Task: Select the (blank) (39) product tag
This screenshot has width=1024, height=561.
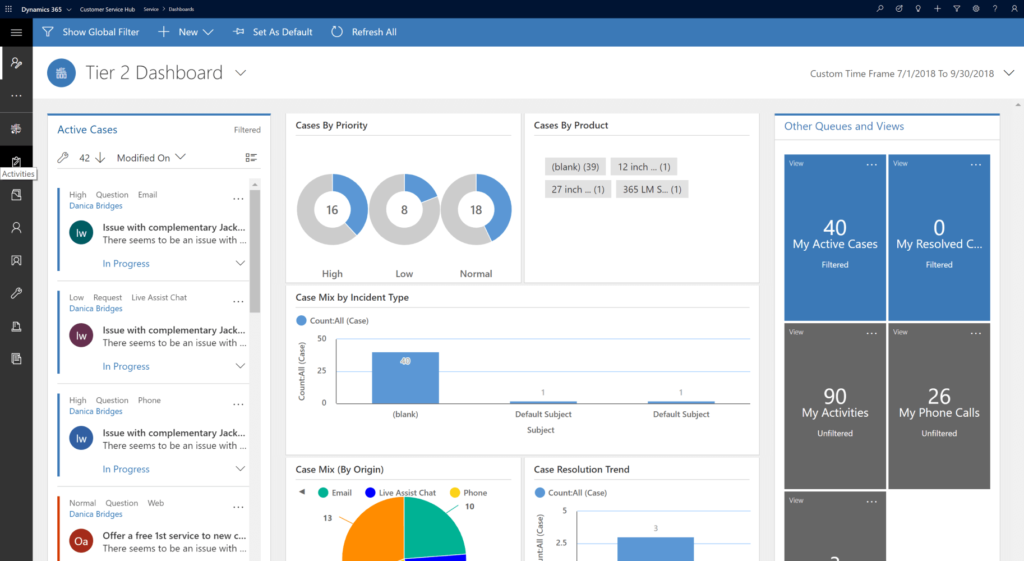Action: pos(575,167)
